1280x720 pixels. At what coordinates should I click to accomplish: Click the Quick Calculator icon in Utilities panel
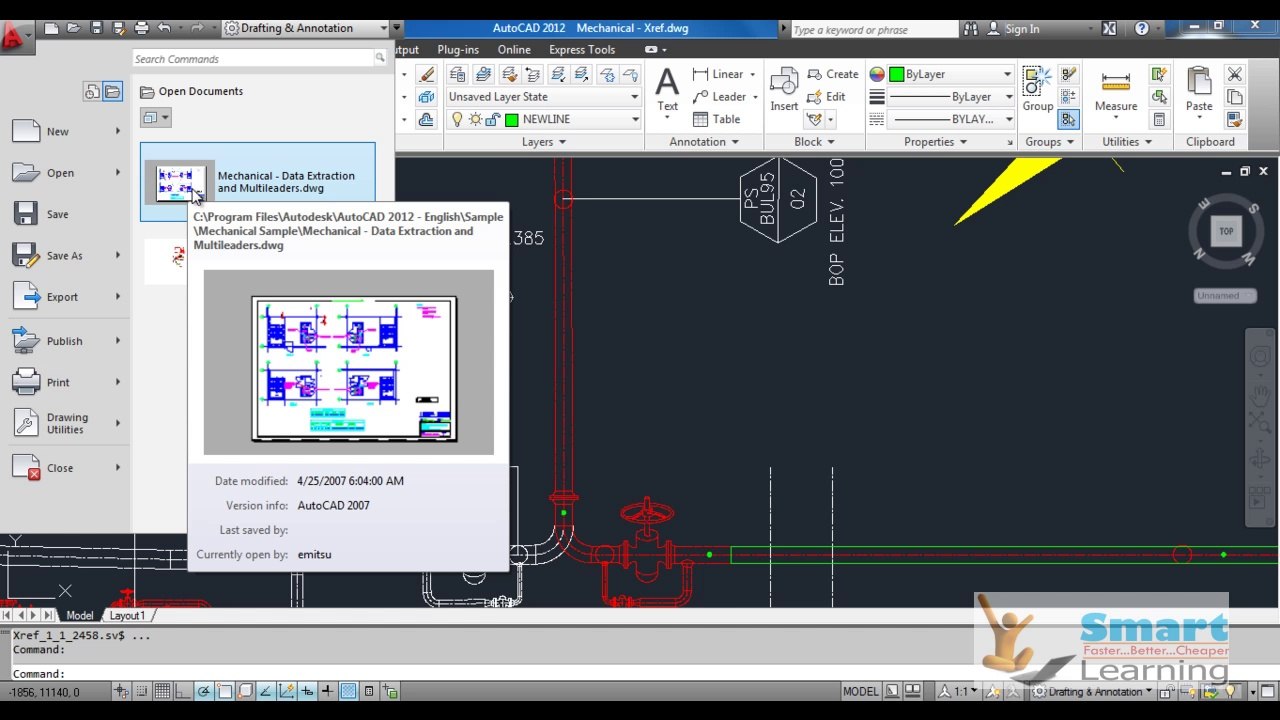click(x=1159, y=119)
